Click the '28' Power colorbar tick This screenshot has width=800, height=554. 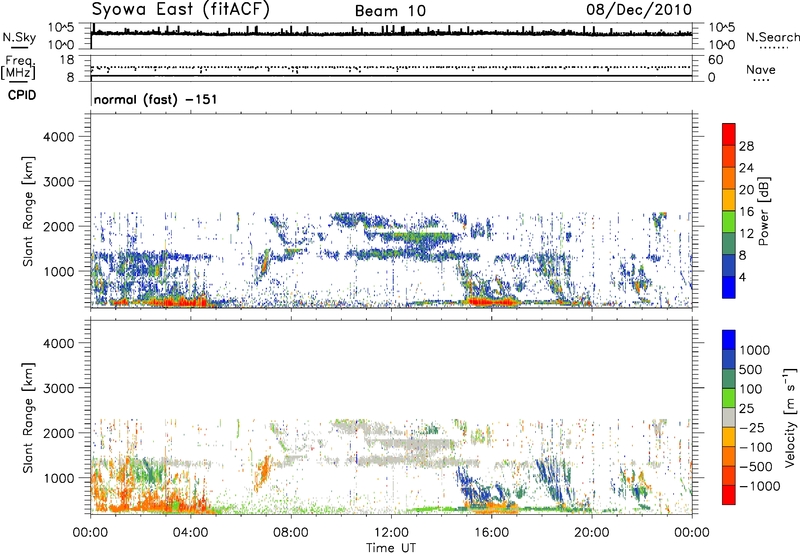pos(746,146)
